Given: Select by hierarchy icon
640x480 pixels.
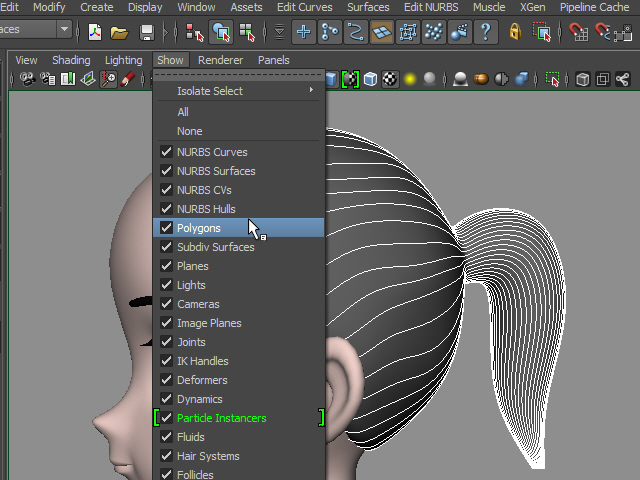Looking at the screenshot, I should (x=195, y=32).
